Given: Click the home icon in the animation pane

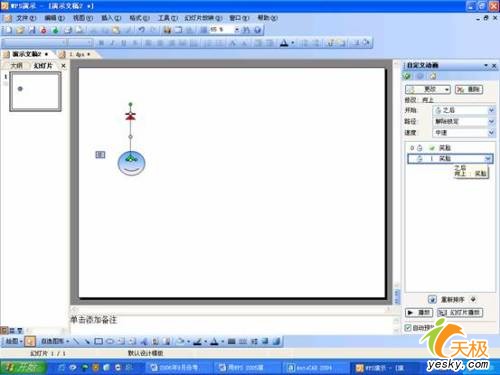Looking at the screenshot, I should coord(433,76).
